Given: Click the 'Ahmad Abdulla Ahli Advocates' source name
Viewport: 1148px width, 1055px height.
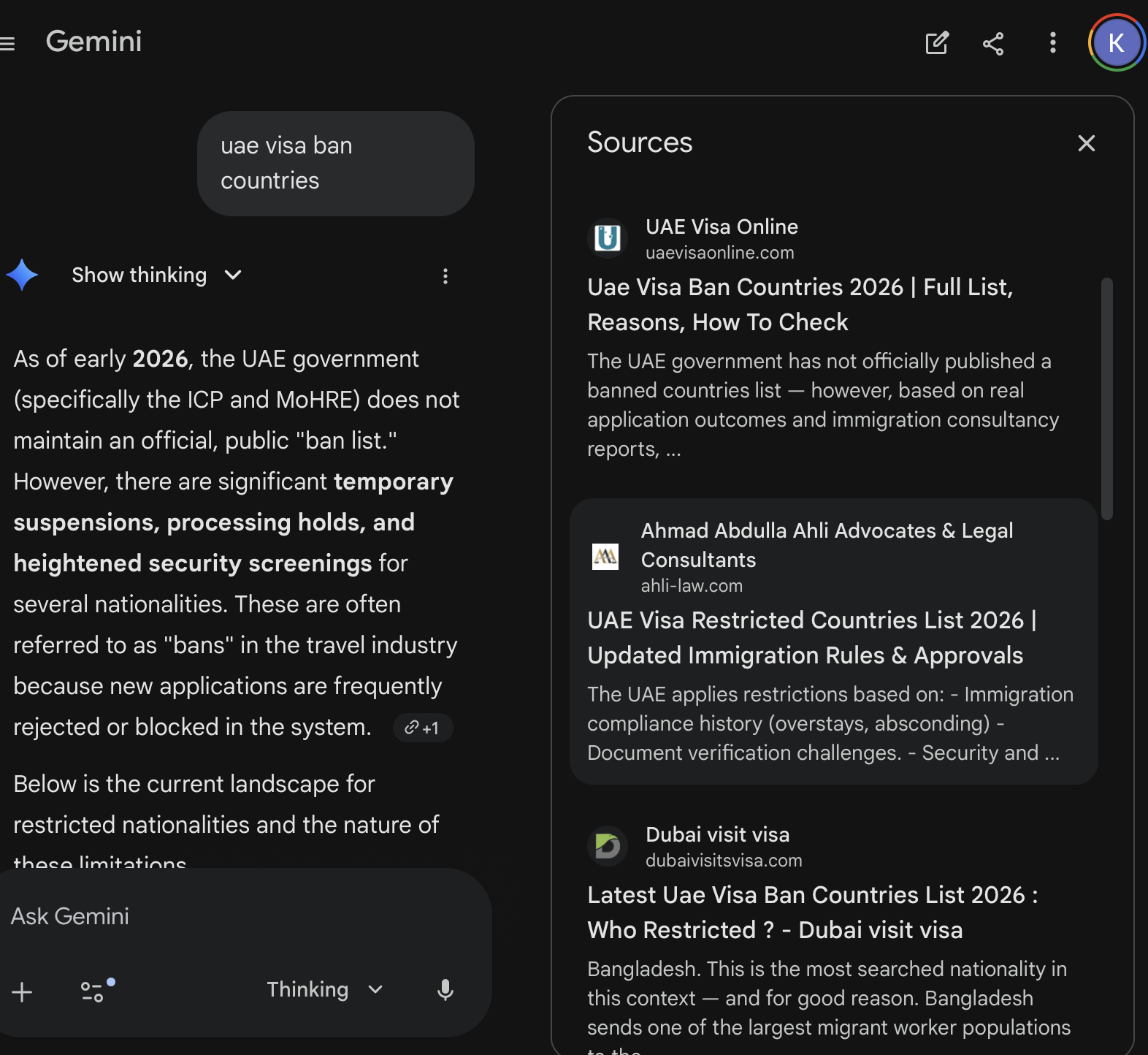Looking at the screenshot, I should pyautogui.click(x=827, y=545).
